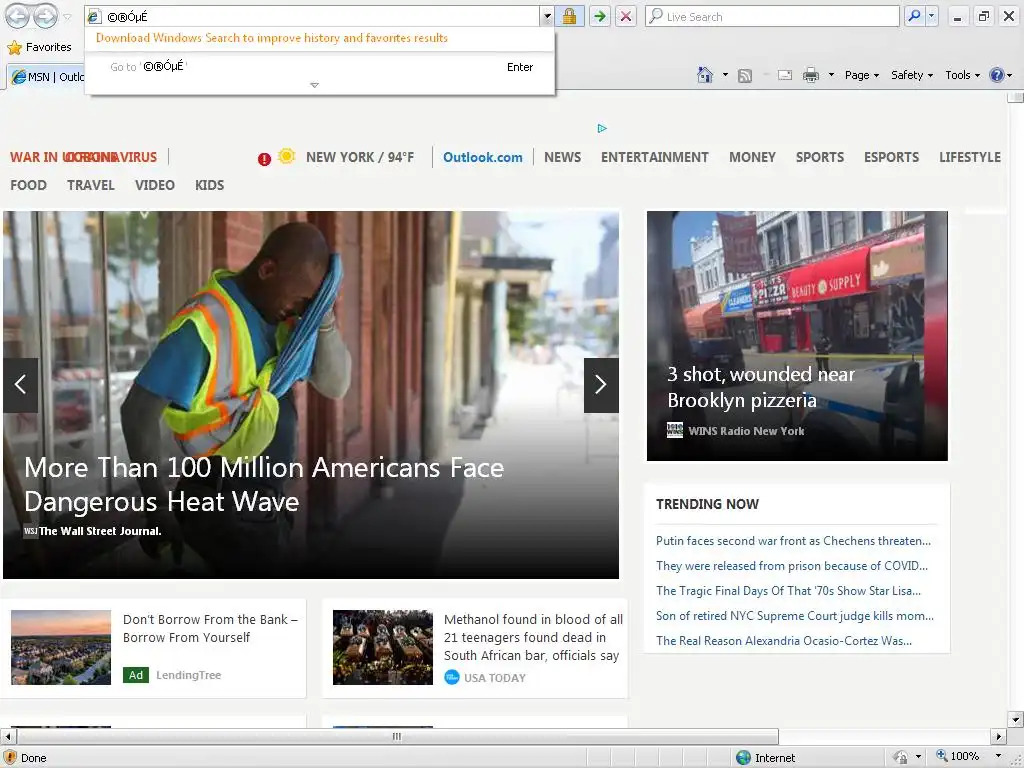This screenshot has height=768, width=1024.
Task: Click the RSS Feeds toolbar icon
Action: point(744,76)
